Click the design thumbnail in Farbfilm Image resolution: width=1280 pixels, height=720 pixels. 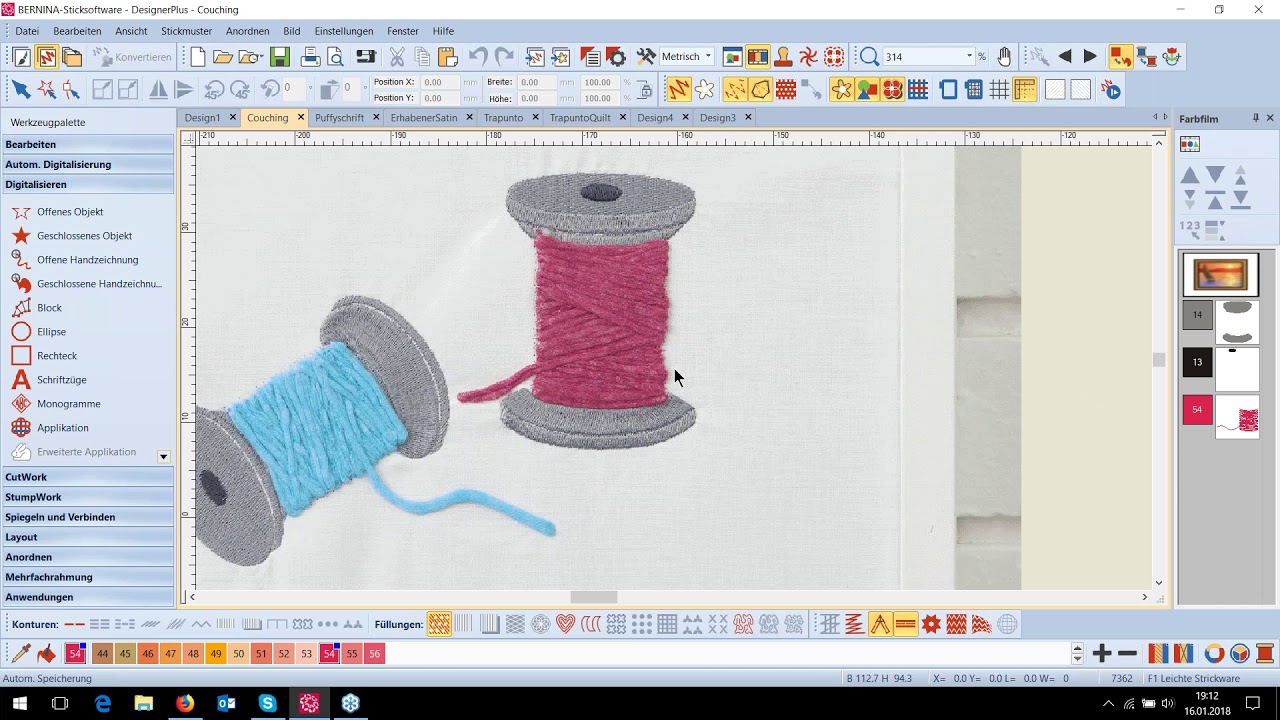1220,274
